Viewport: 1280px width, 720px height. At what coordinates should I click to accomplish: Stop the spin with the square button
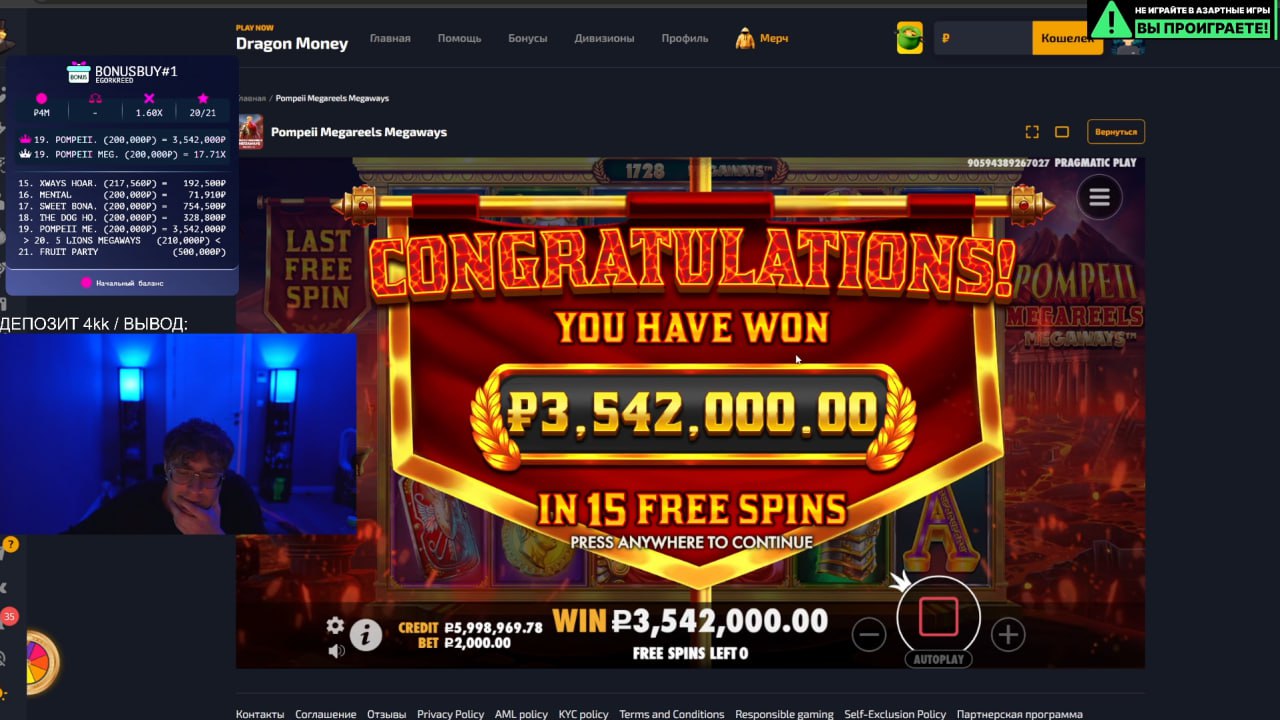pyautogui.click(x=938, y=616)
